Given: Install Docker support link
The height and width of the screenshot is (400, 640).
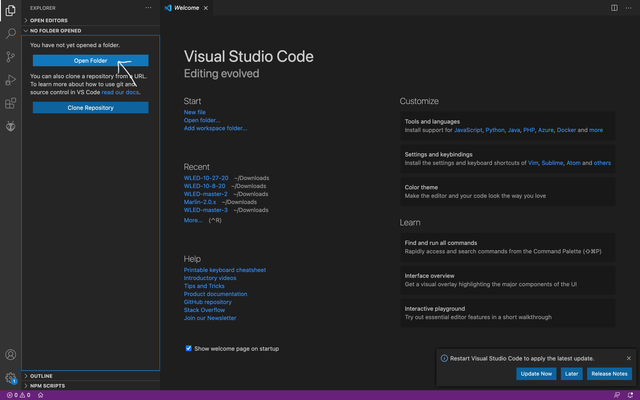Looking at the screenshot, I should pyautogui.click(x=567, y=130).
